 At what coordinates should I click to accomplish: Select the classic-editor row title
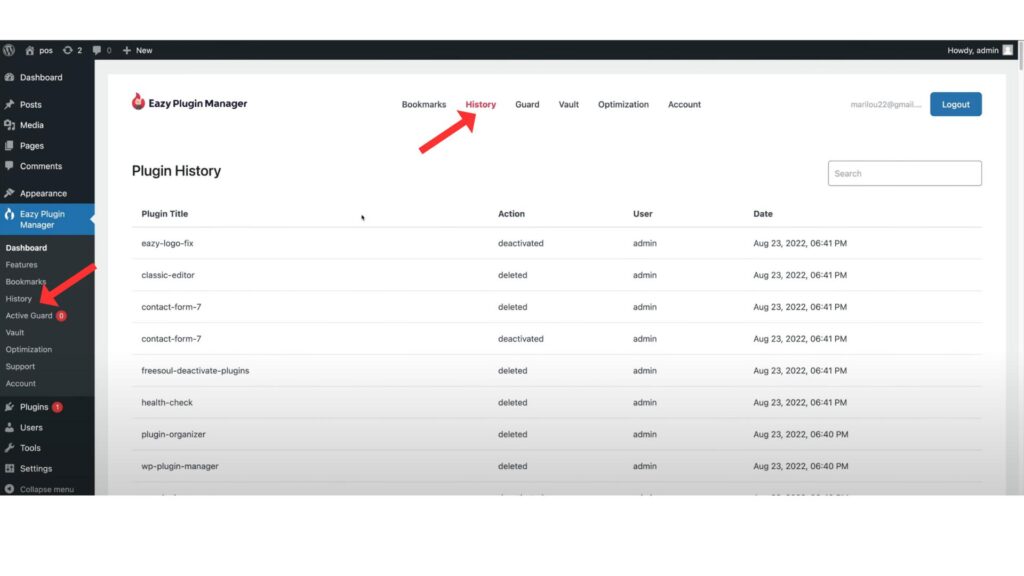point(168,275)
